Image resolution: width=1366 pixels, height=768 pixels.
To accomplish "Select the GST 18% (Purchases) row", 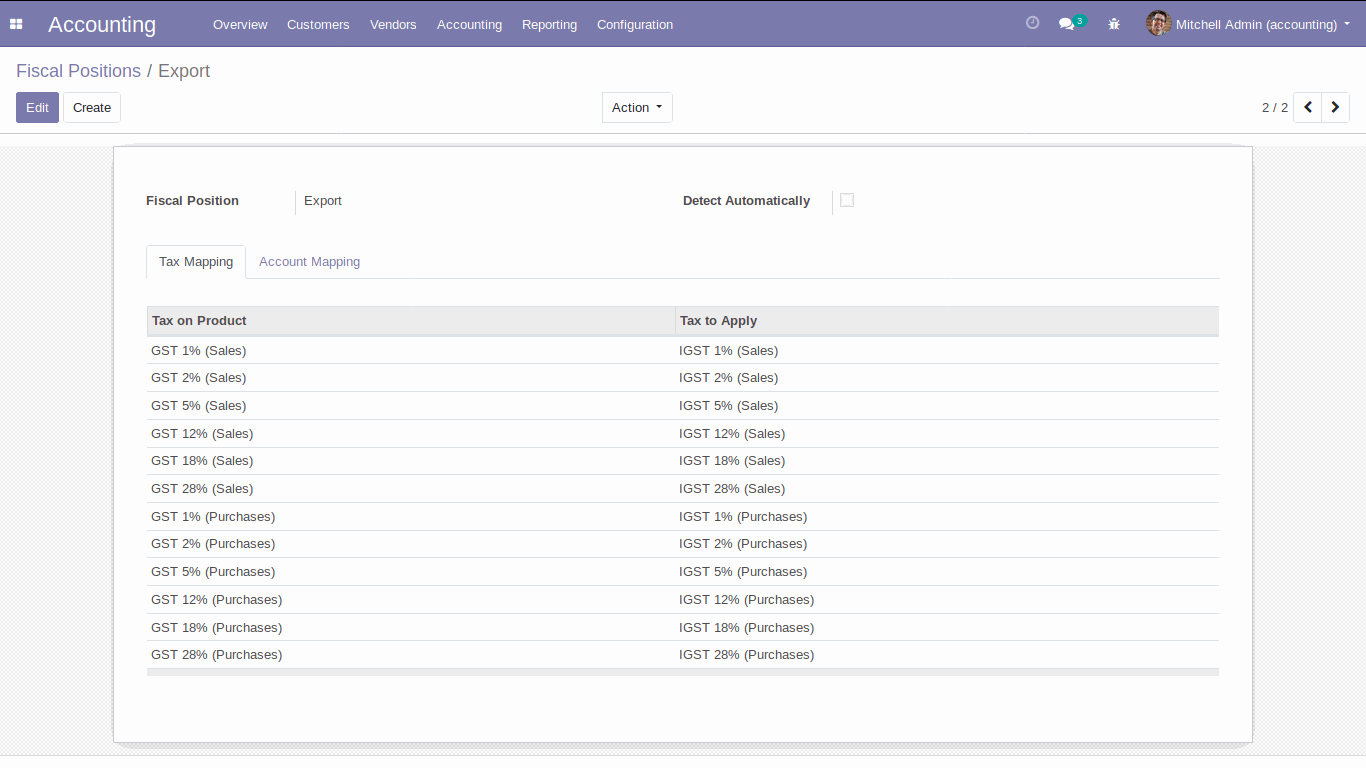I will coord(683,627).
